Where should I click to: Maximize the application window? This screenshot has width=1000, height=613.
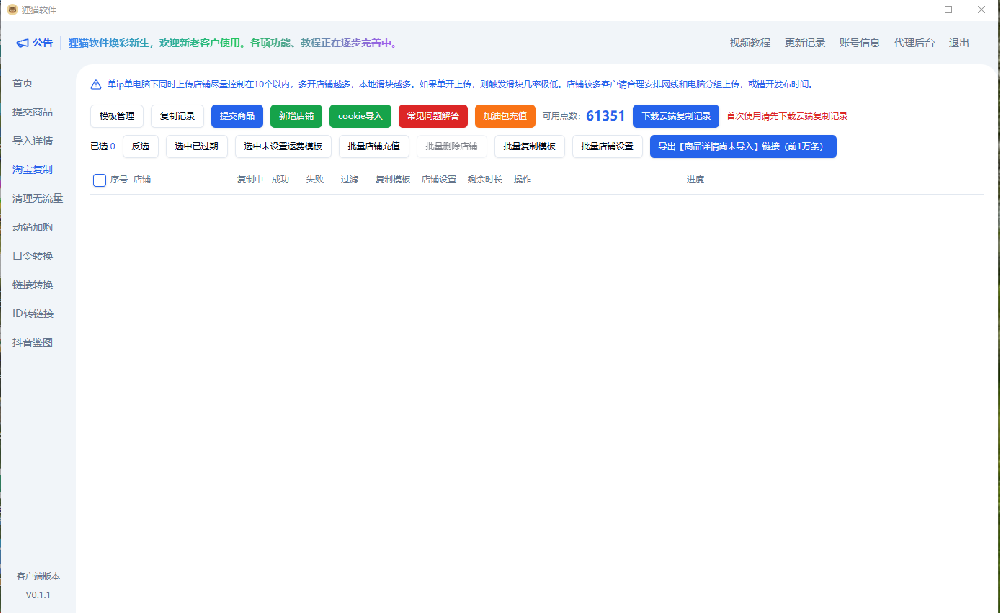click(948, 10)
